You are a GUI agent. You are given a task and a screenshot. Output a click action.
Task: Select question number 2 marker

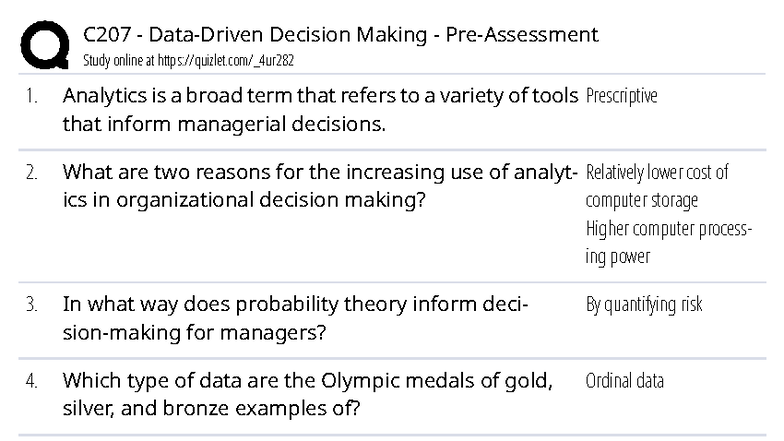(x=32, y=173)
